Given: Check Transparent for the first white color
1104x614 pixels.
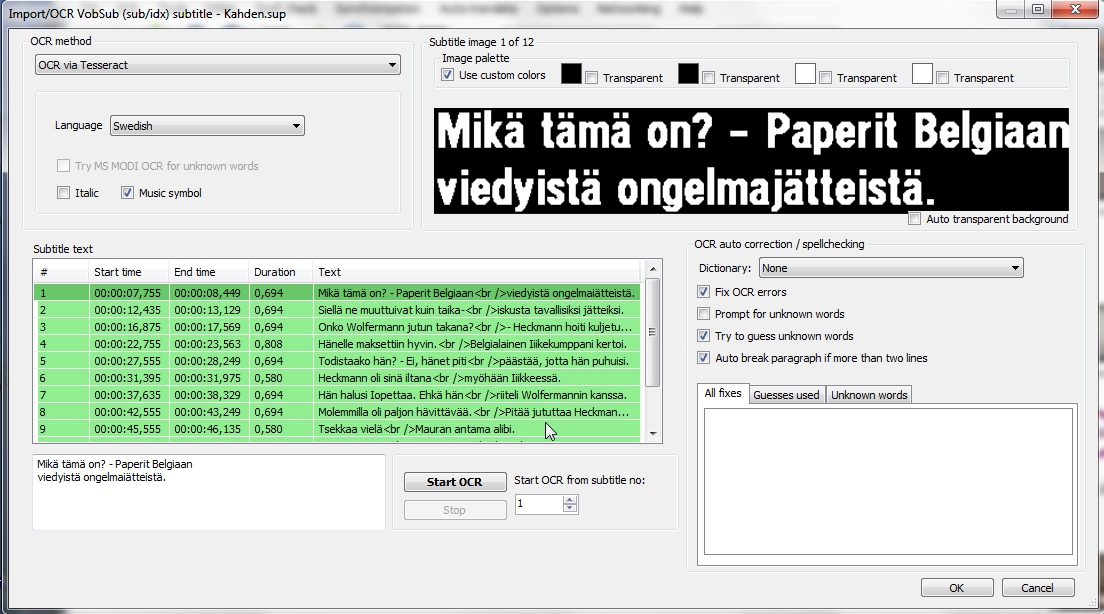Looking at the screenshot, I should [x=825, y=77].
